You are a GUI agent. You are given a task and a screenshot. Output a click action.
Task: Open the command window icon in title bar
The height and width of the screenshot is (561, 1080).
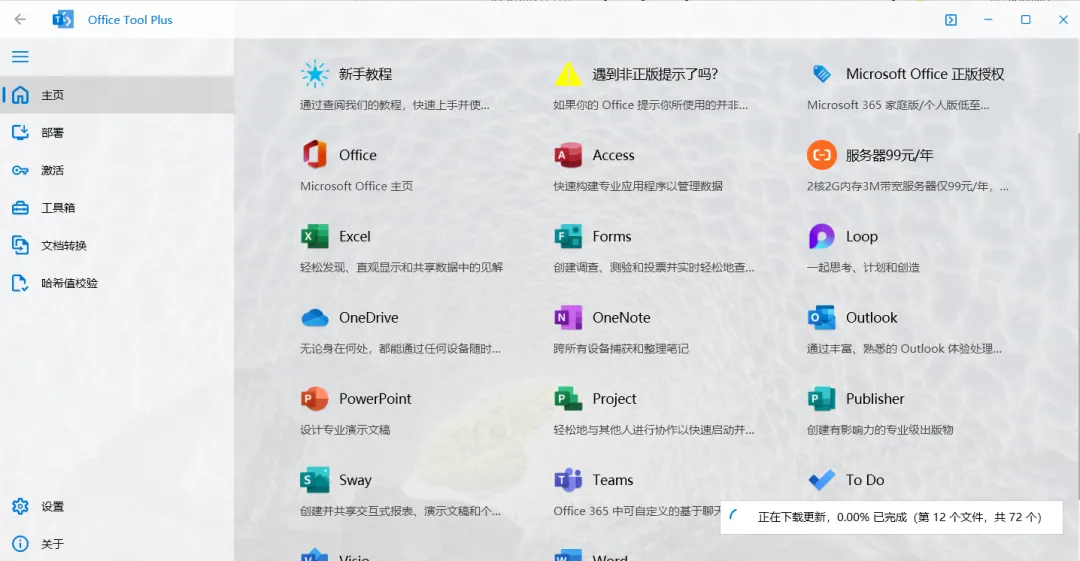(x=951, y=20)
